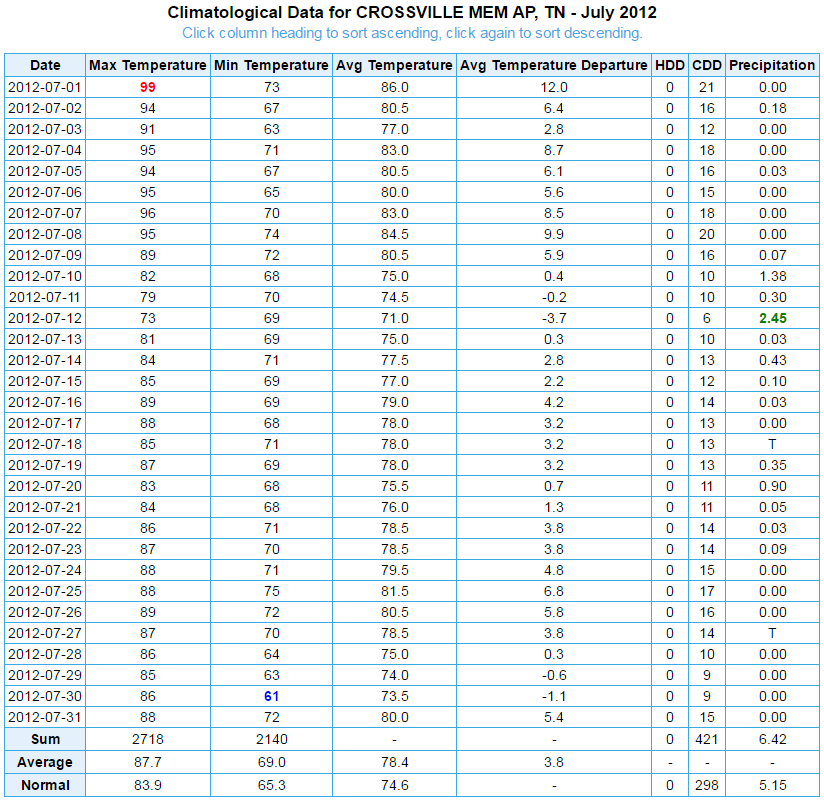Click the 81.5 avg temperature on 2012-07-25
This screenshot has width=824, height=803.
[395, 591]
